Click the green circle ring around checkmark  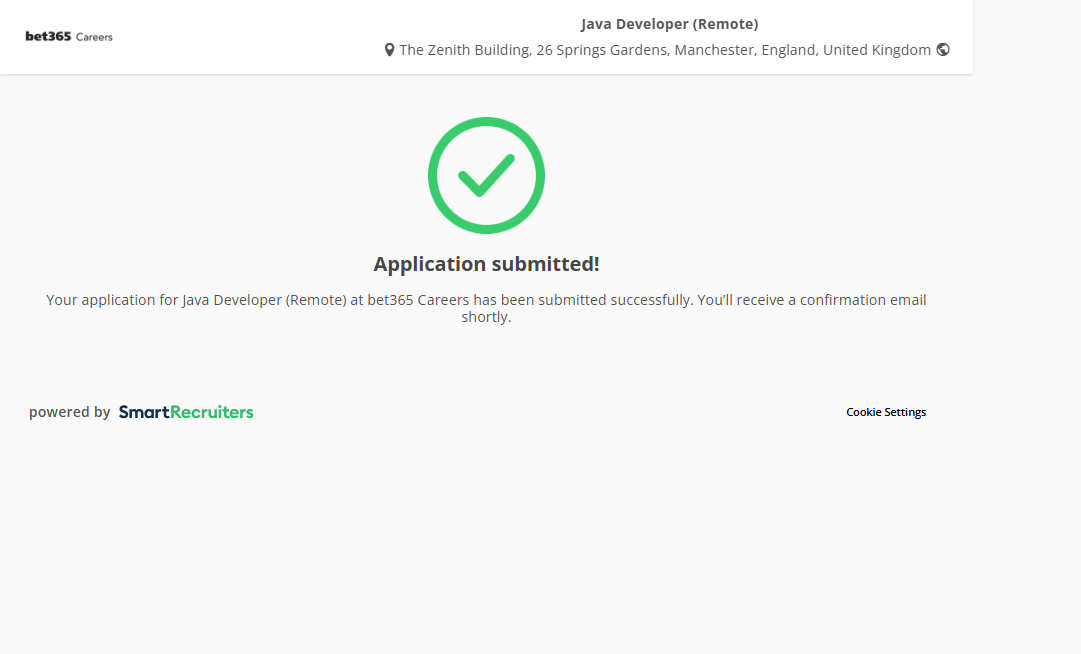pos(435,176)
